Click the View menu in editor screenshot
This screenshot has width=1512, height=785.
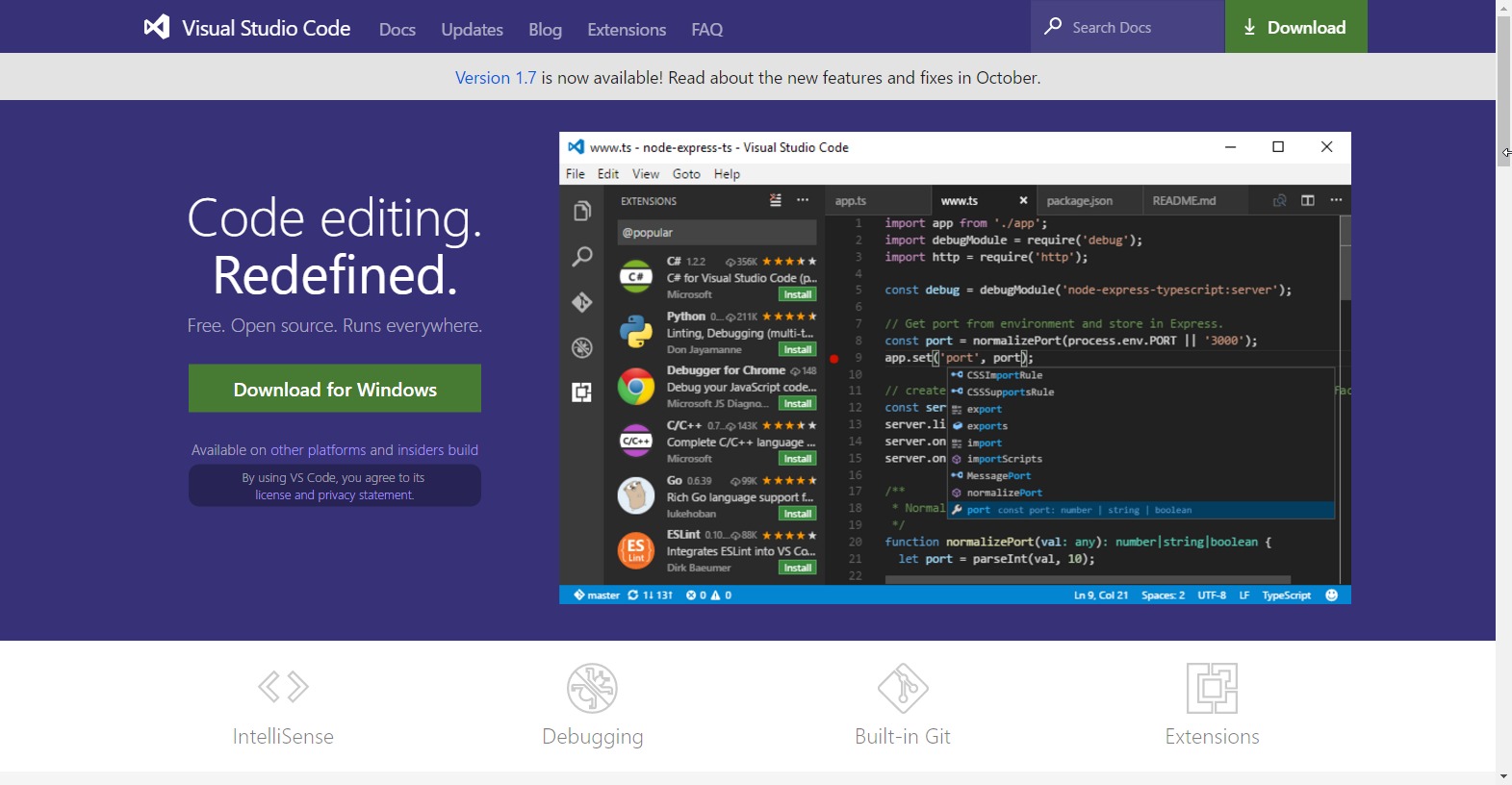(646, 174)
